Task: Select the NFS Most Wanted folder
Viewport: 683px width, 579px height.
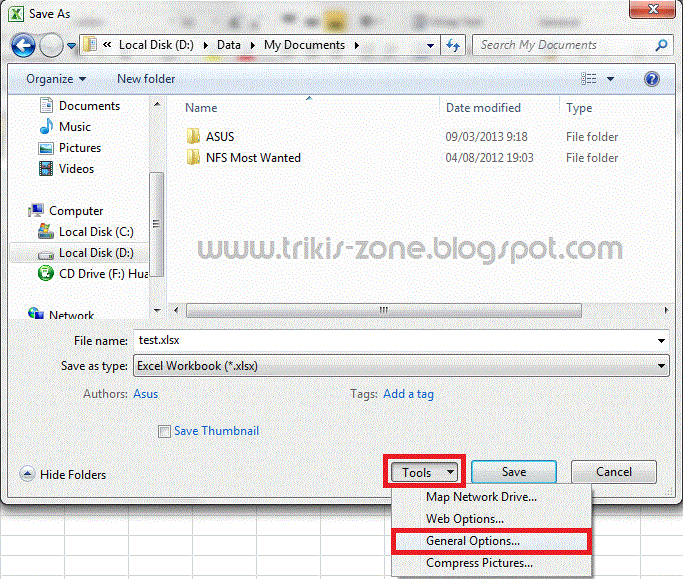Action: coord(253,158)
